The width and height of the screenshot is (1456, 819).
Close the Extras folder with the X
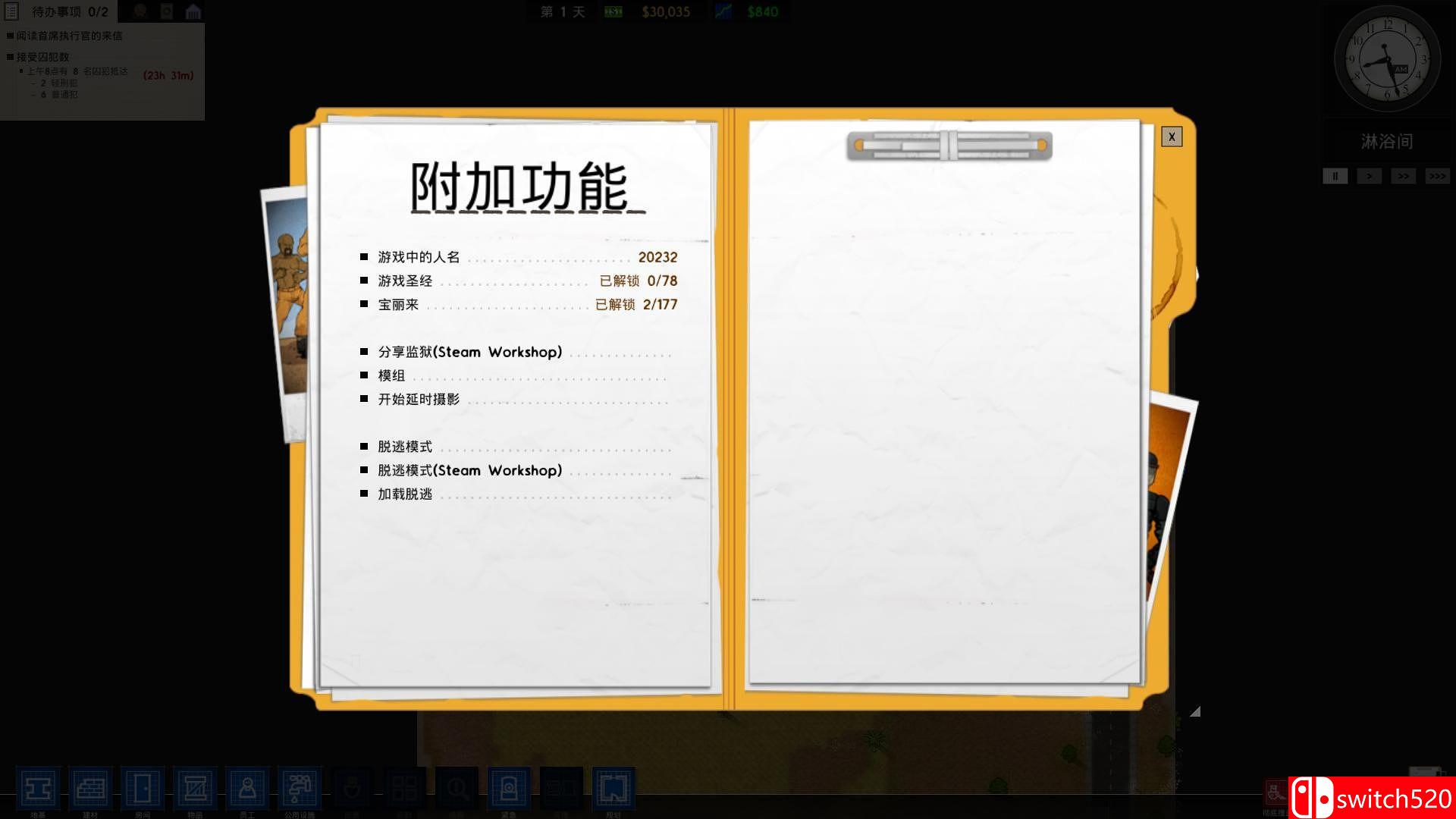point(1172,136)
